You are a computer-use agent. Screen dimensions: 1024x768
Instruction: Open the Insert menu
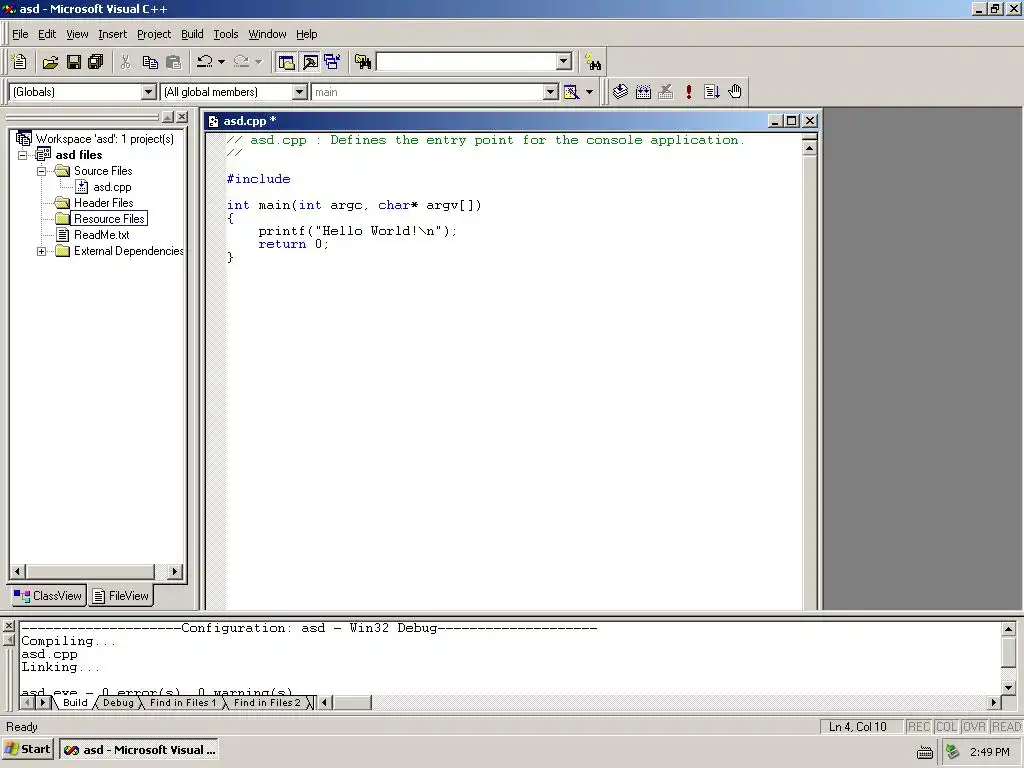tap(112, 34)
